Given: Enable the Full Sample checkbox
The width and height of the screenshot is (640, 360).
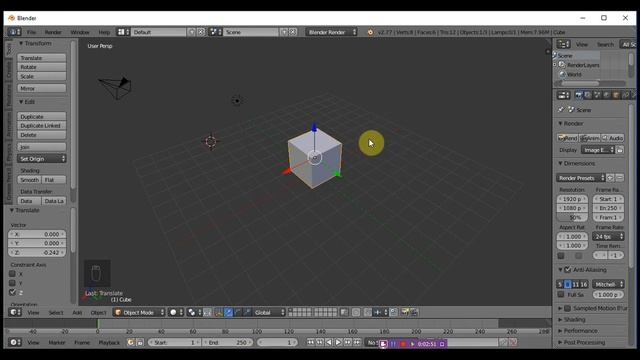Looking at the screenshot, I should click(x=561, y=294).
